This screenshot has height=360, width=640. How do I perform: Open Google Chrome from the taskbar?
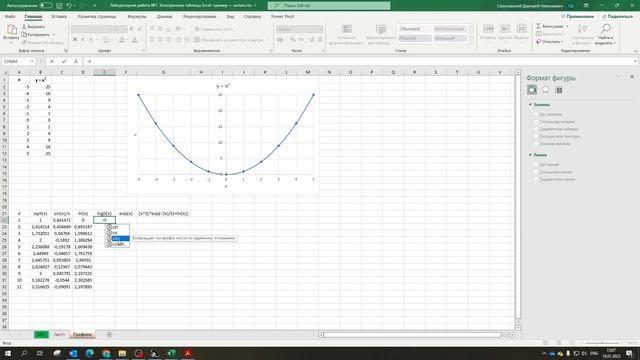[x=106, y=353]
